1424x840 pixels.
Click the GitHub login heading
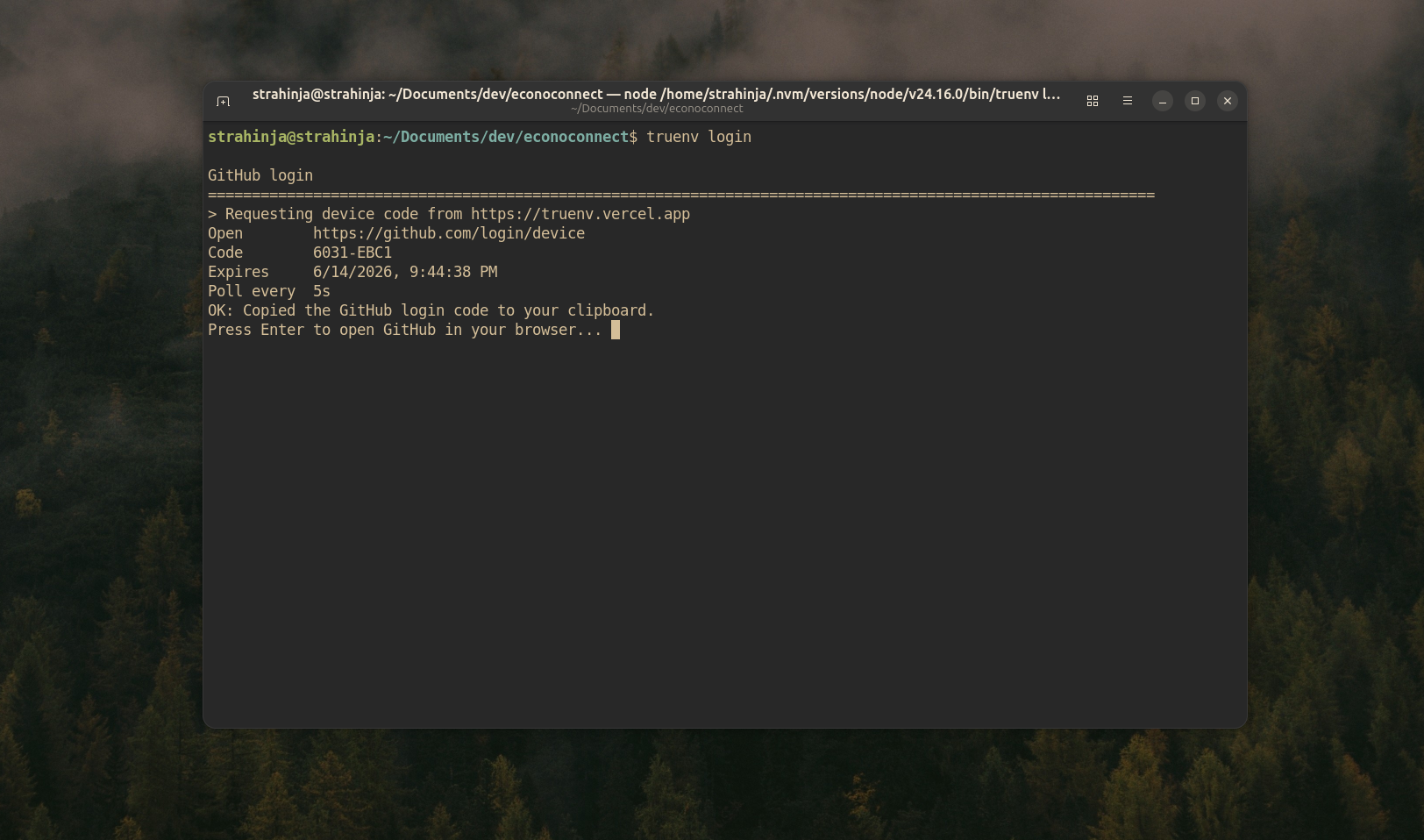[260, 175]
